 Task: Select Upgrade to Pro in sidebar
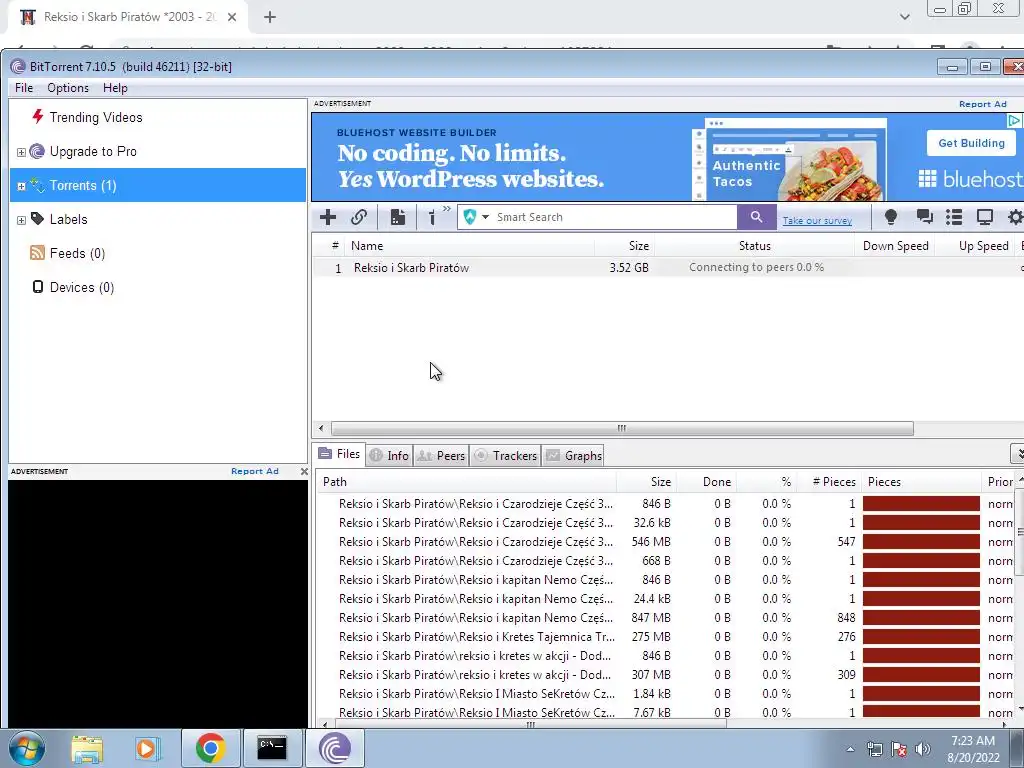(x=93, y=152)
